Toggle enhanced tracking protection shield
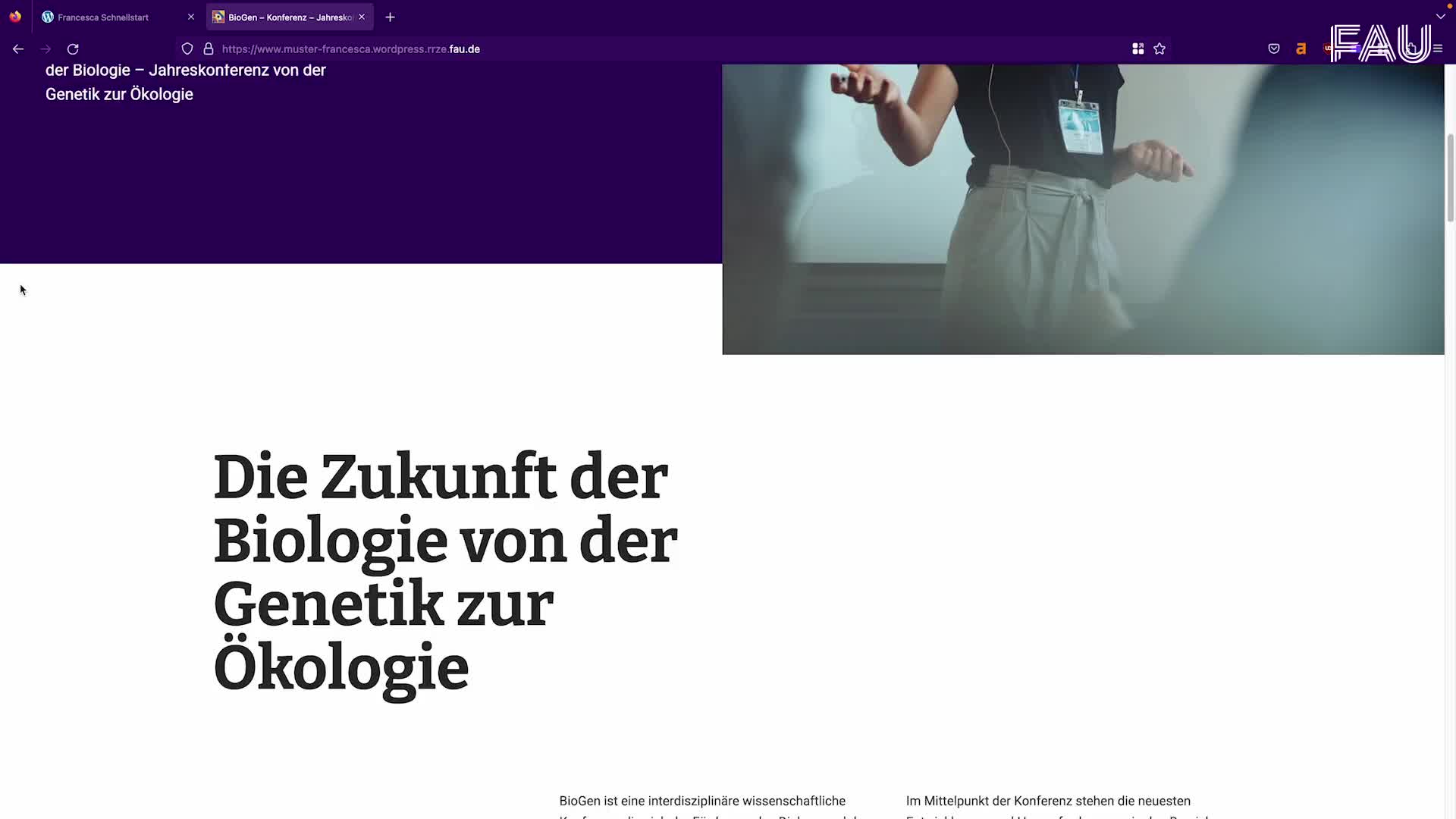Viewport: 1456px width, 819px height. [187, 49]
